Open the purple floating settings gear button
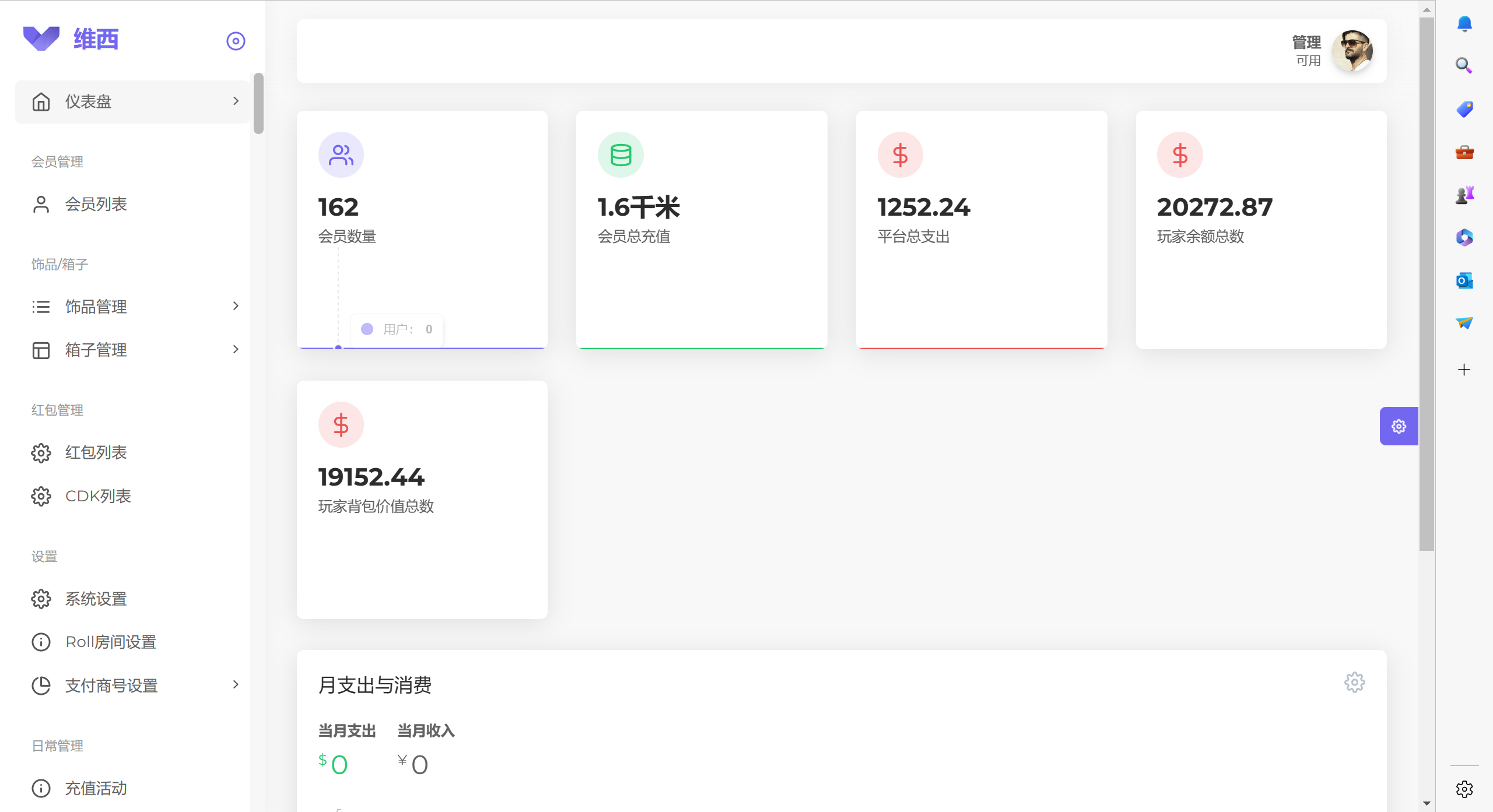The image size is (1493, 812). coord(1399,426)
